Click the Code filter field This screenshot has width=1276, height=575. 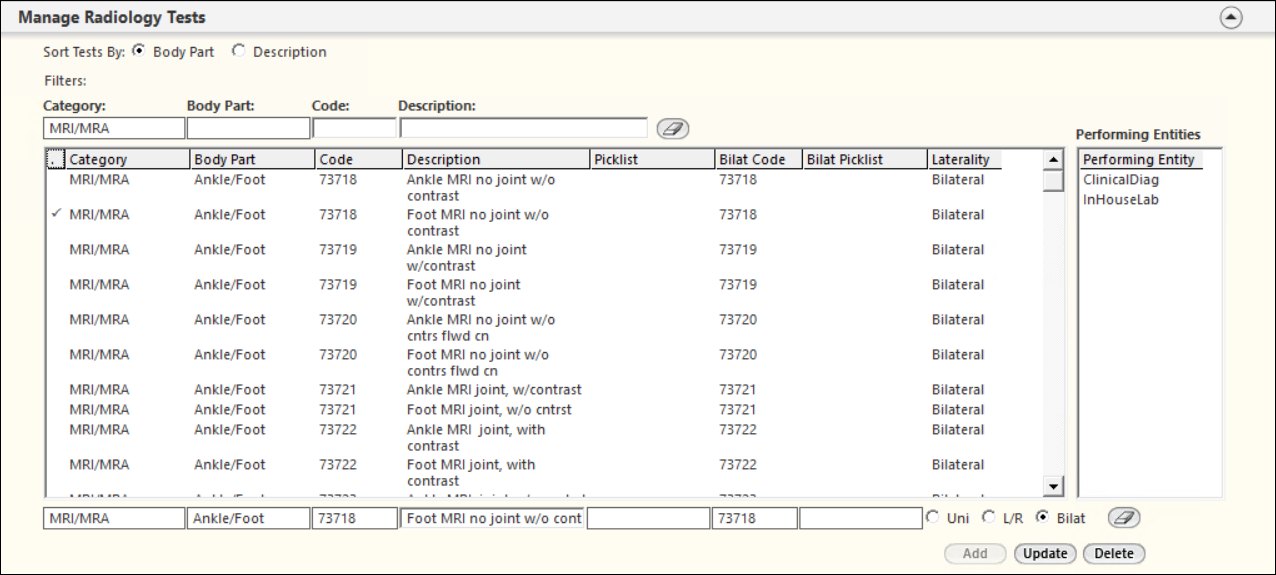pyautogui.click(x=354, y=128)
